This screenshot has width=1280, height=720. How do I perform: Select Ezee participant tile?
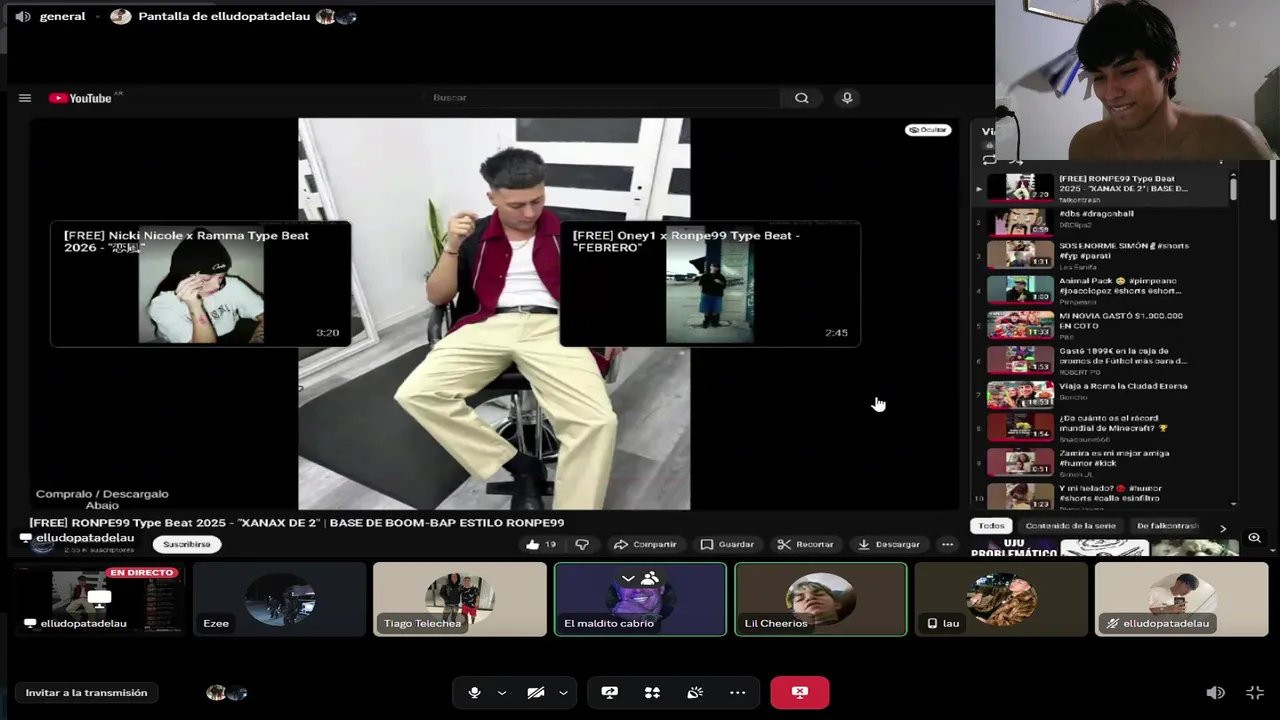point(280,599)
